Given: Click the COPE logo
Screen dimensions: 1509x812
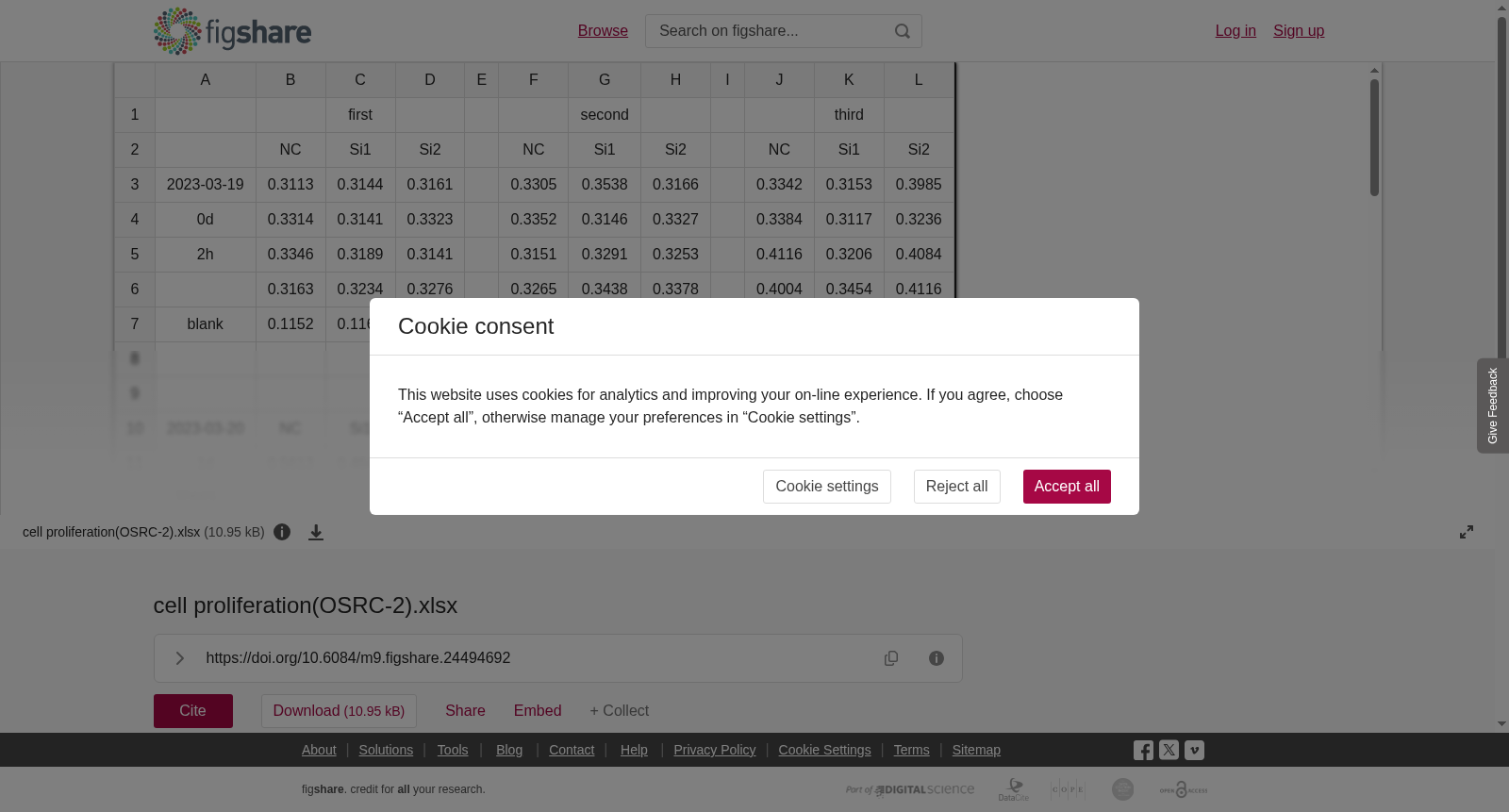Looking at the screenshot, I should click(1068, 789).
